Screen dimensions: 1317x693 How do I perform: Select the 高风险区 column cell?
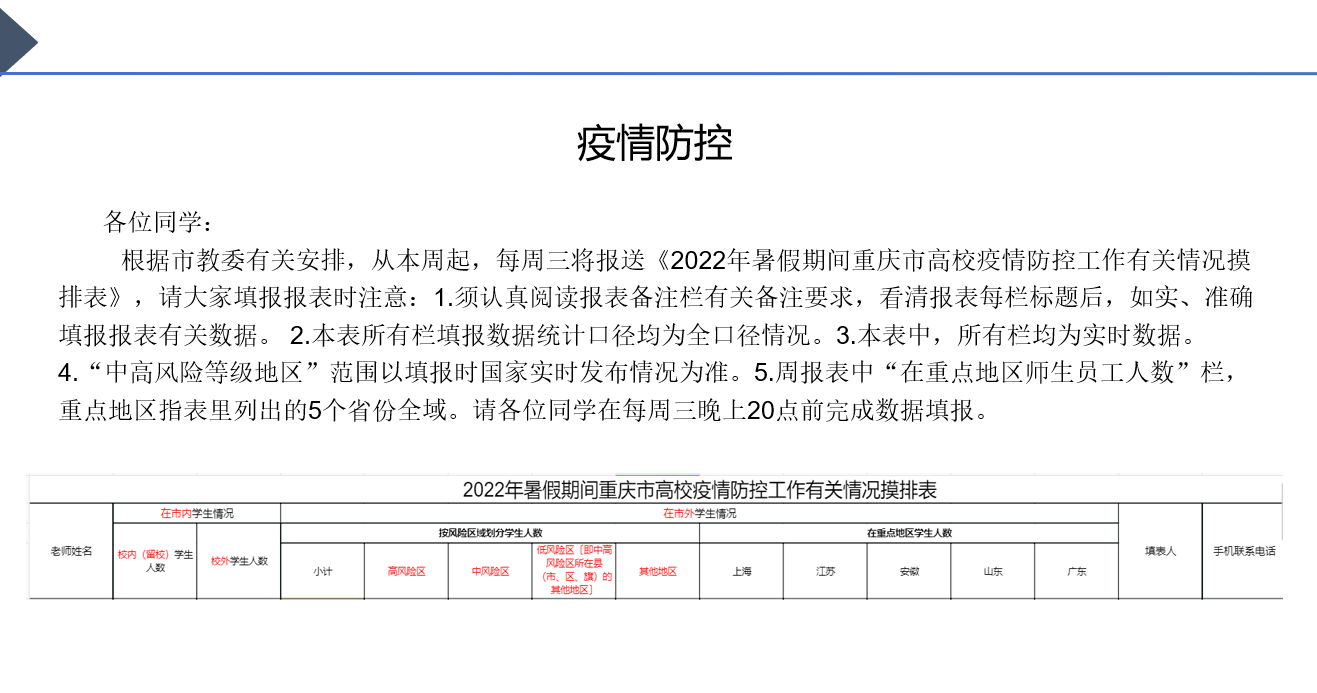pyautogui.click(x=406, y=571)
